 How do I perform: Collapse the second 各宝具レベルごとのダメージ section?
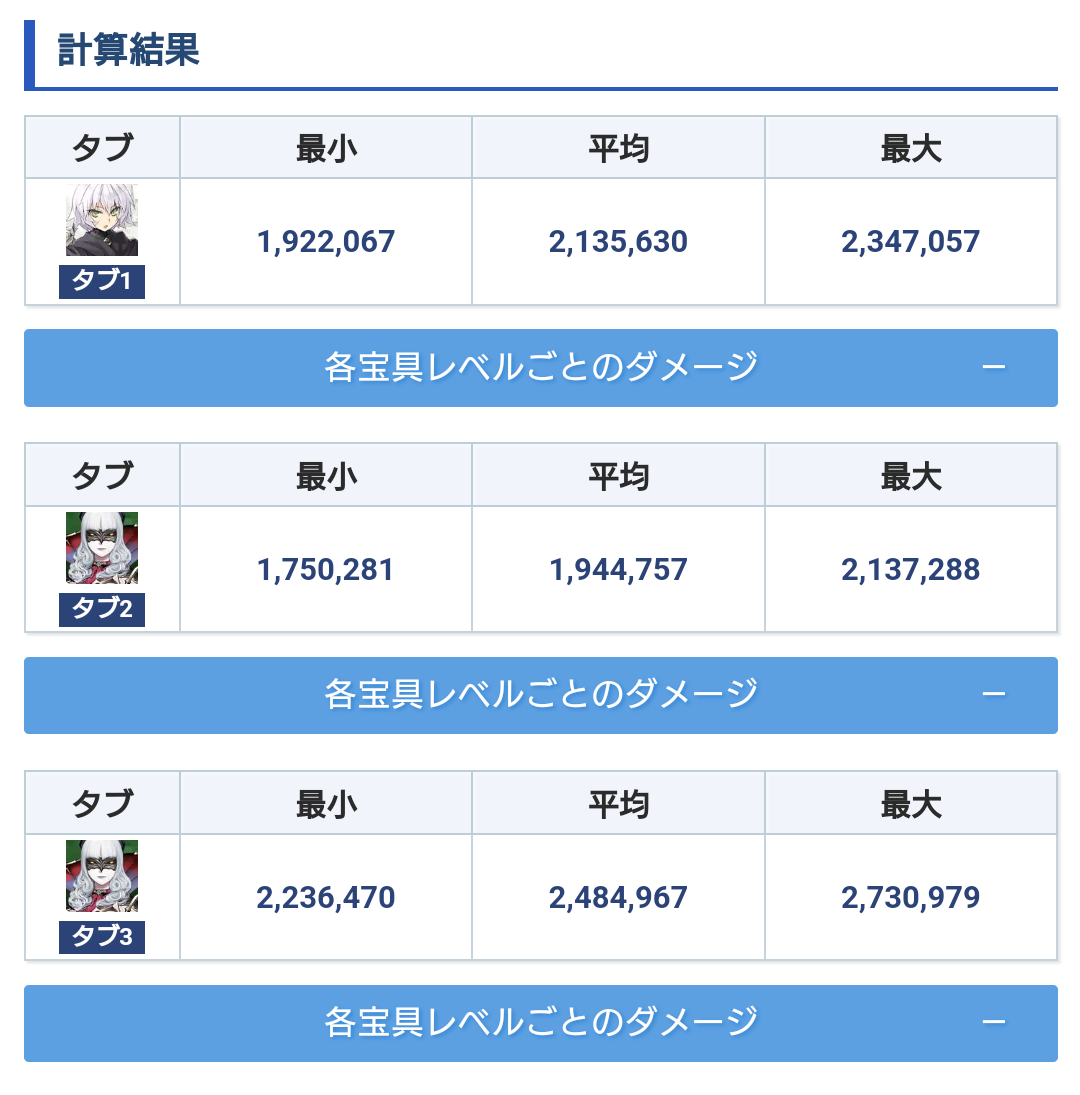click(540, 695)
